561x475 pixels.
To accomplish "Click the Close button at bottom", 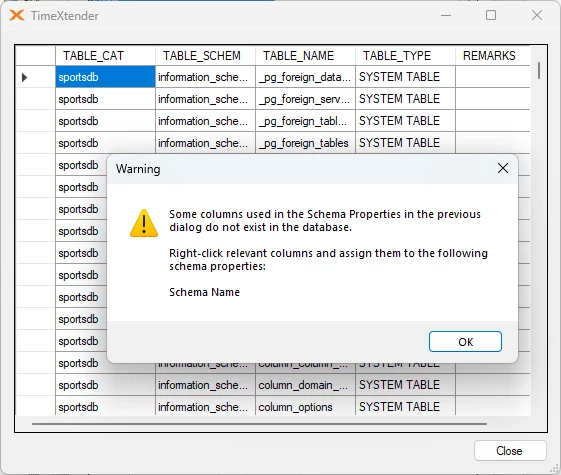I will 510,451.
